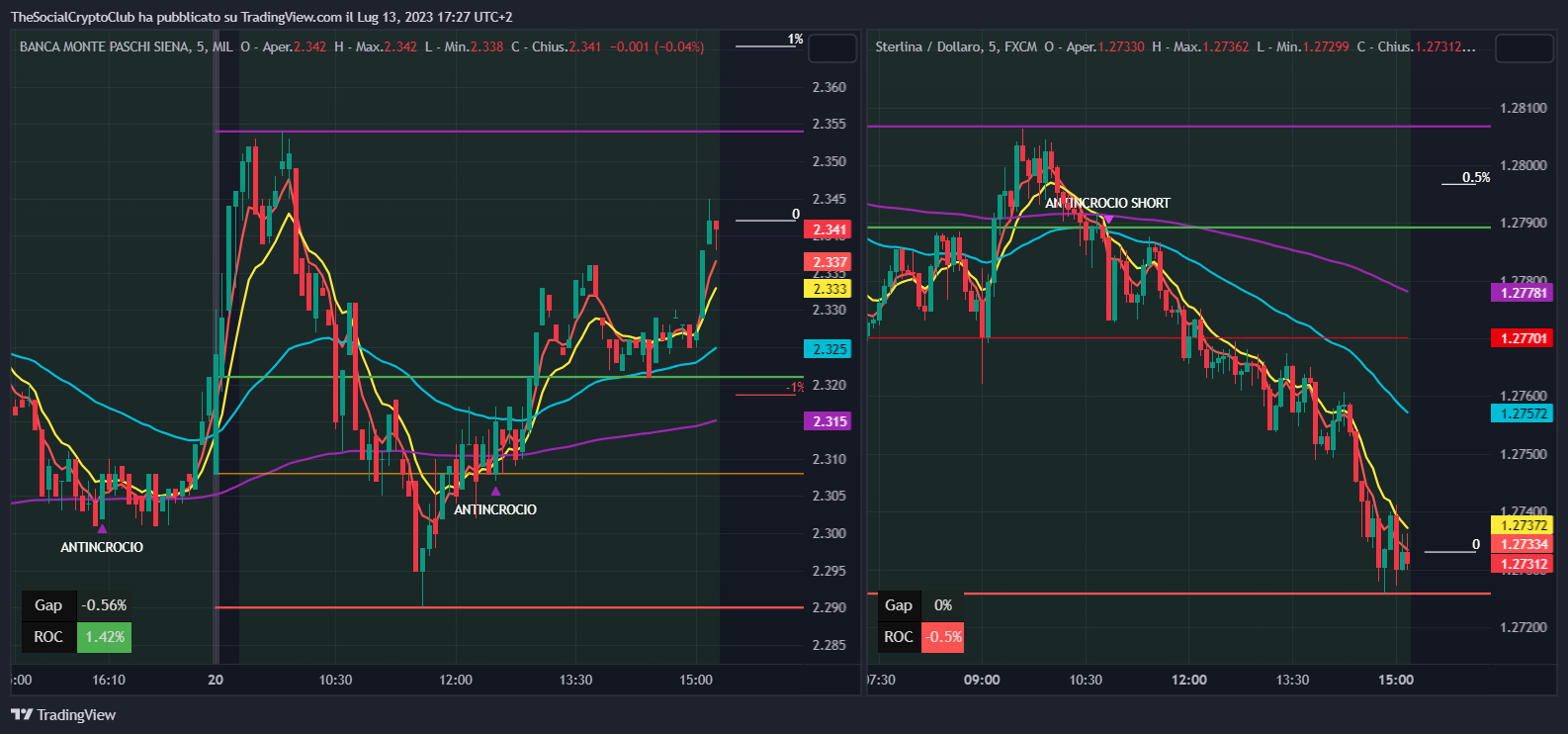The height and width of the screenshot is (734, 1568).
Task: Click the purple 1.27781 price label
Action: [1522, 293]
